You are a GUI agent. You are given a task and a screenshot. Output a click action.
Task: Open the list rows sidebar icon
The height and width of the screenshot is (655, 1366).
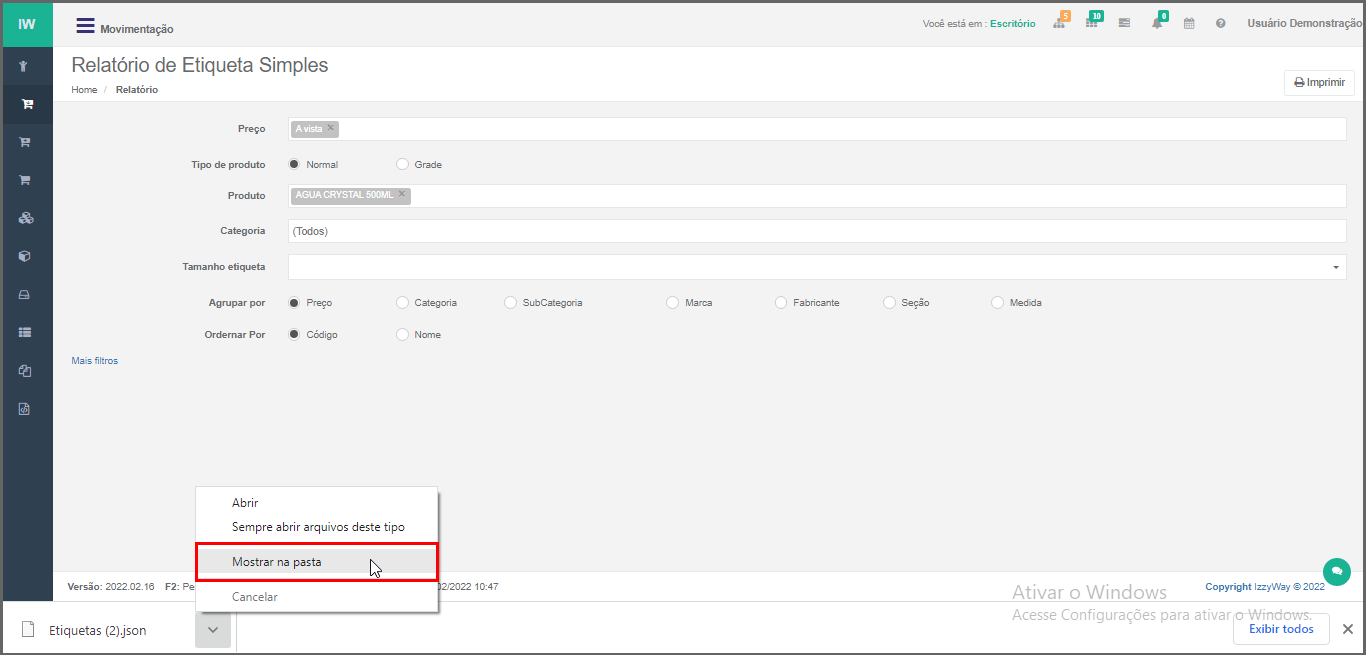coord(26,332)
